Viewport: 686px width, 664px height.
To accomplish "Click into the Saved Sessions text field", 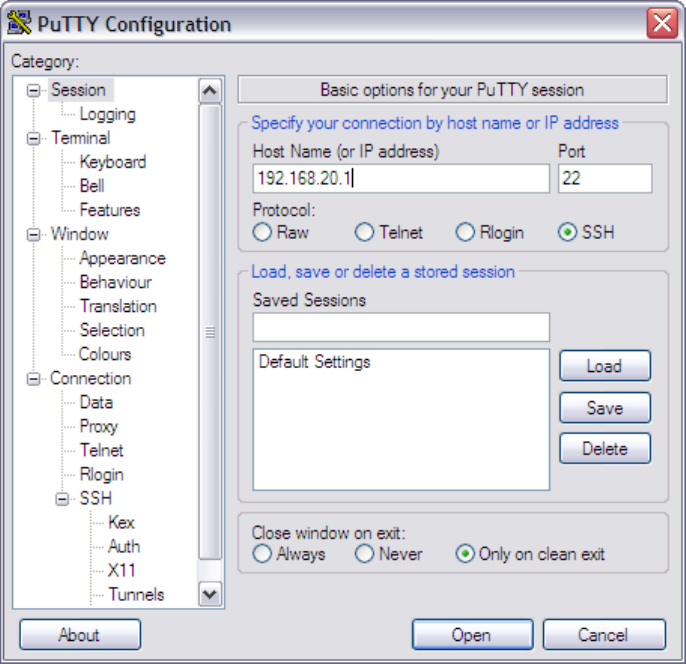I will 401,327.
